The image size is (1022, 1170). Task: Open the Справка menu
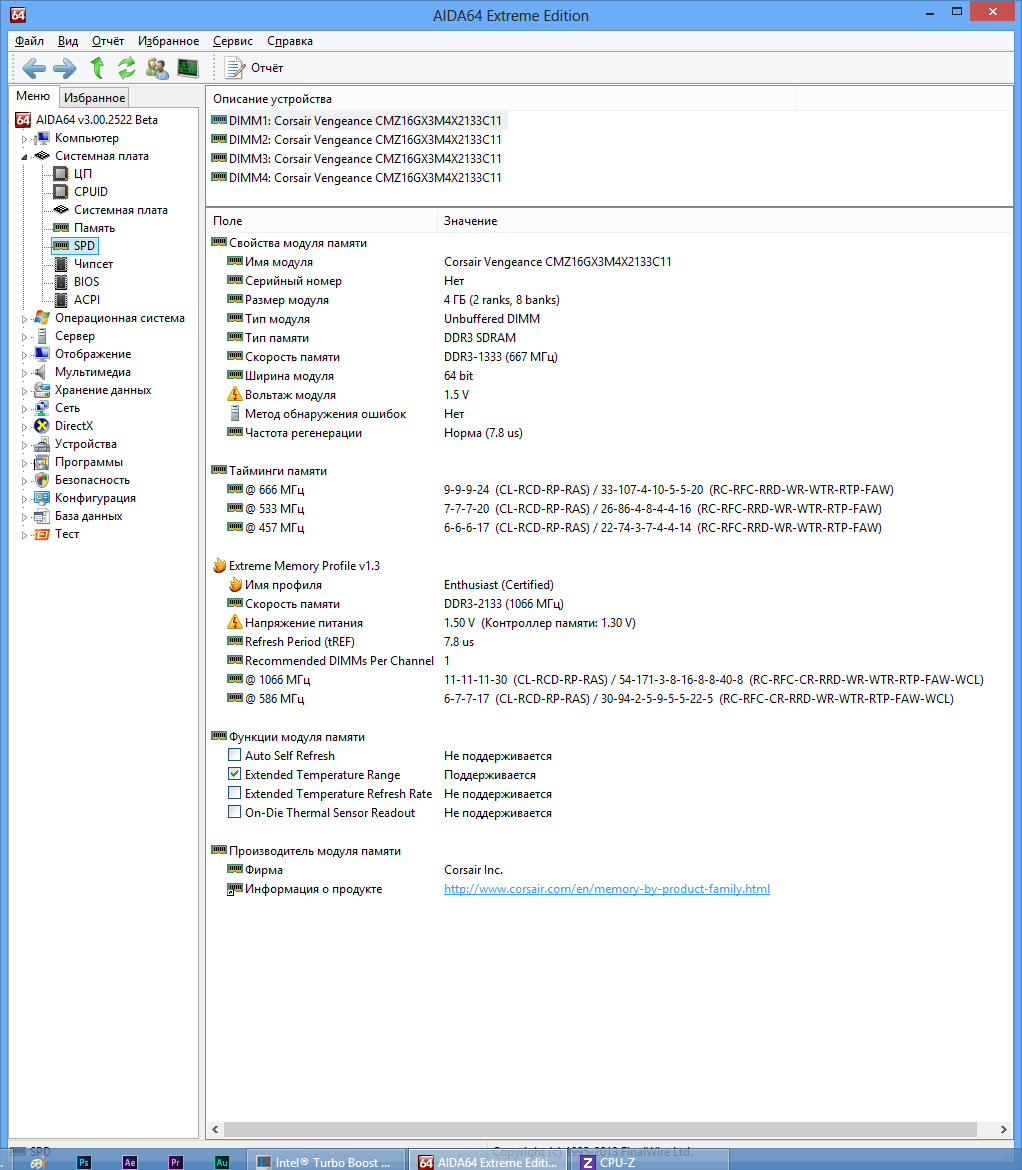pos(289,41)
